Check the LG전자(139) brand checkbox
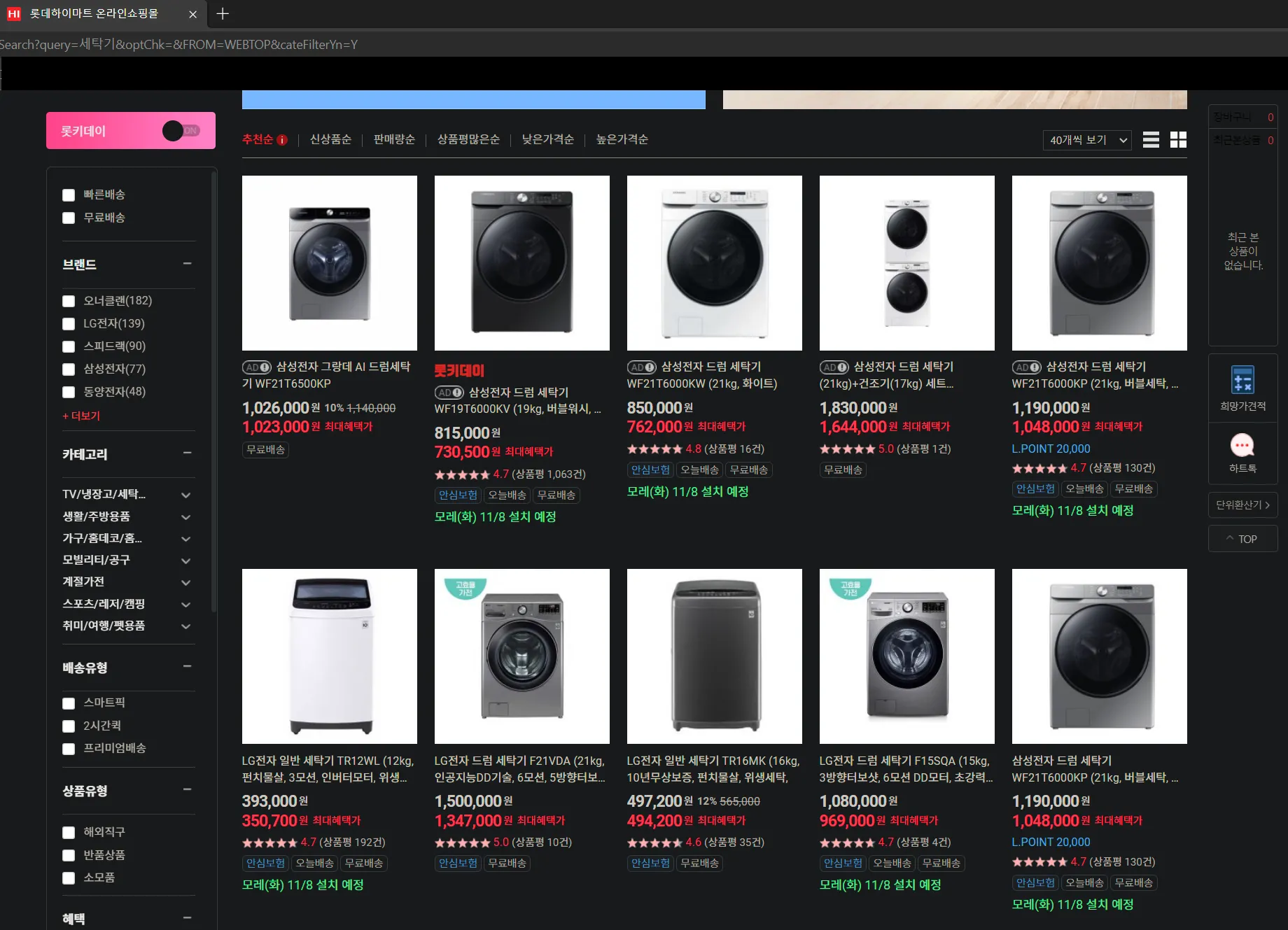The height and width of the screenshot is (930, 1288). [x=69, y=324]
